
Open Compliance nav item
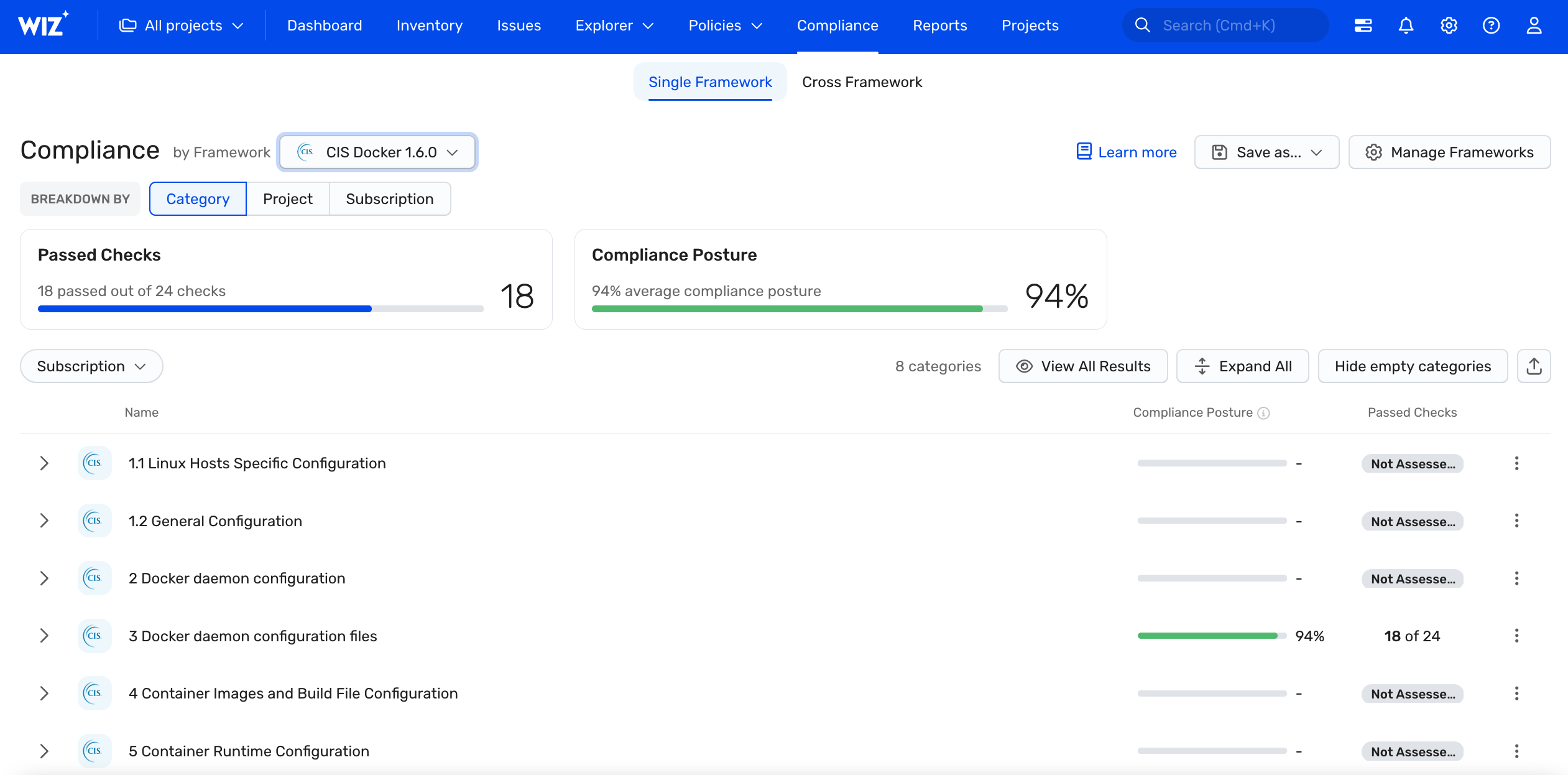click(837, 26)
